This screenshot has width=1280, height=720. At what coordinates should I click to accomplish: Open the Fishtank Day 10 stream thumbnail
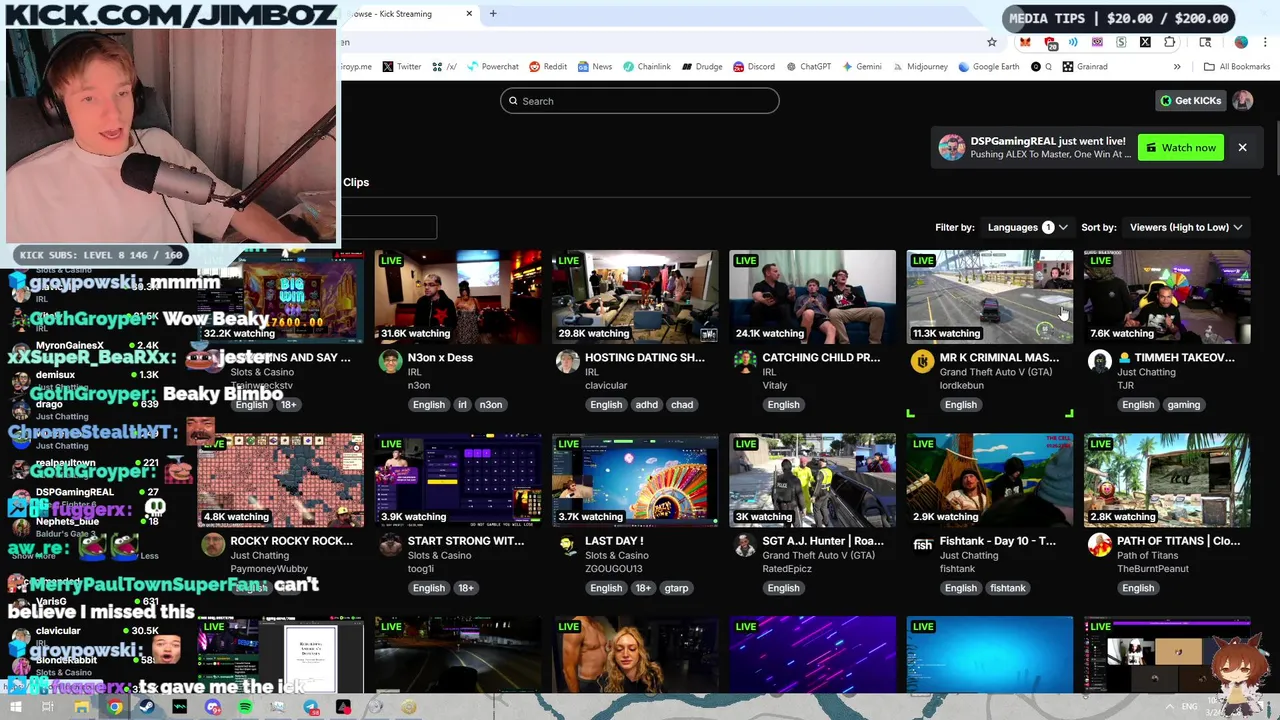pyautogui.click(x=989, y=480)
